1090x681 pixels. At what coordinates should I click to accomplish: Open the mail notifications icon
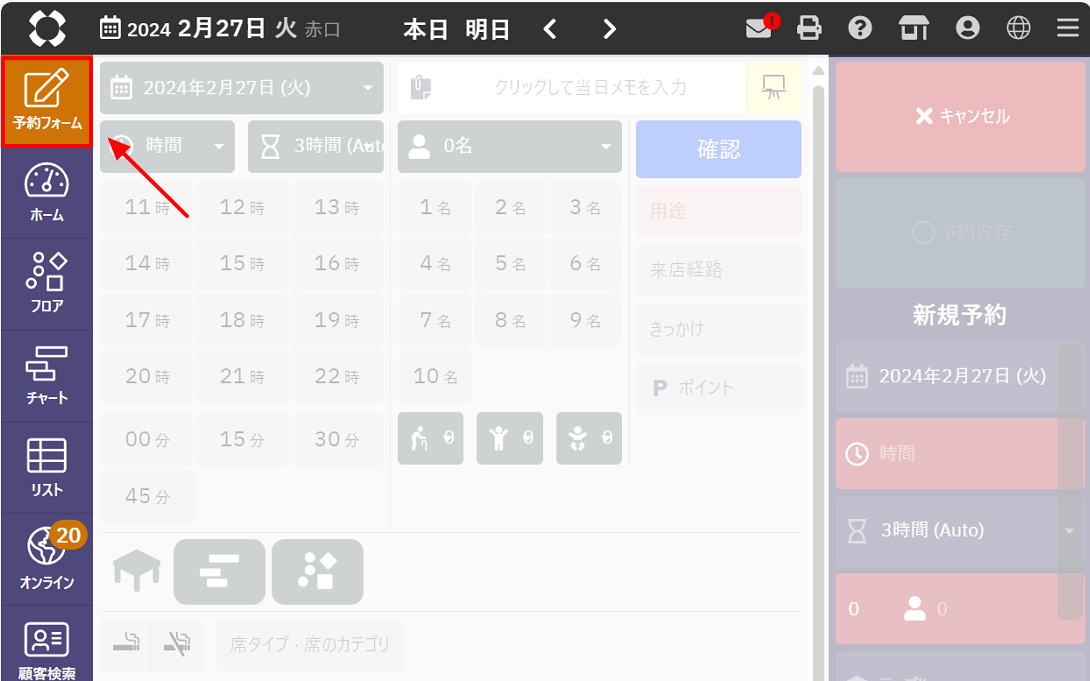[760, 28]
